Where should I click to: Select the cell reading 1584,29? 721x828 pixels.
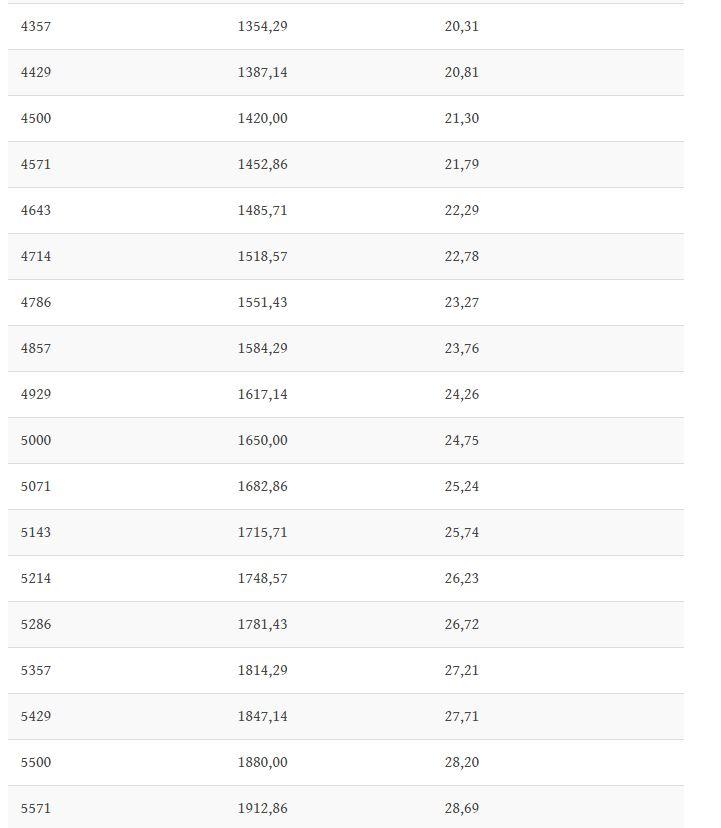(x=262, y=349)
